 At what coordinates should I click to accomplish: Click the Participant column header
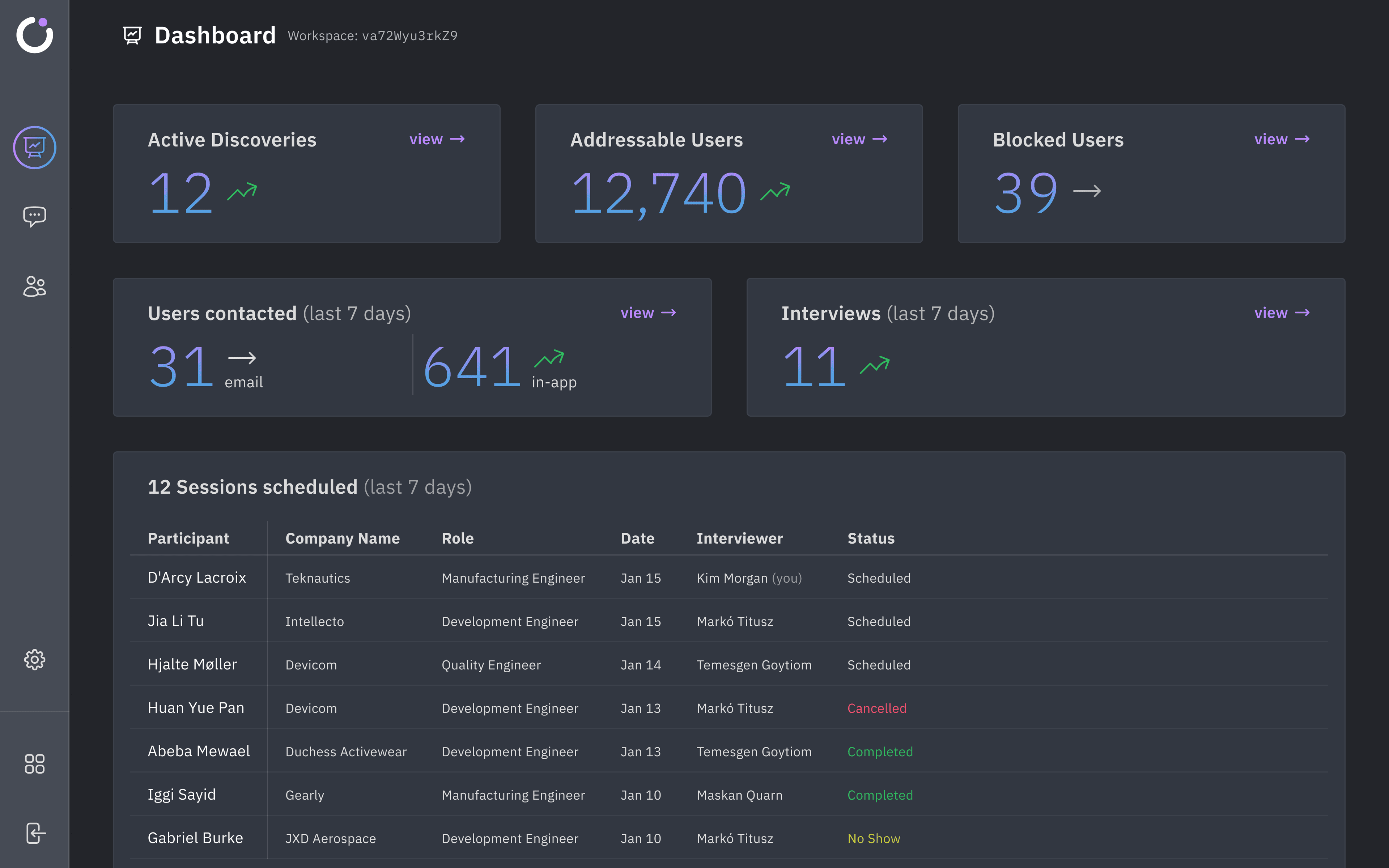pyautogui.click(x=188, y=538)
